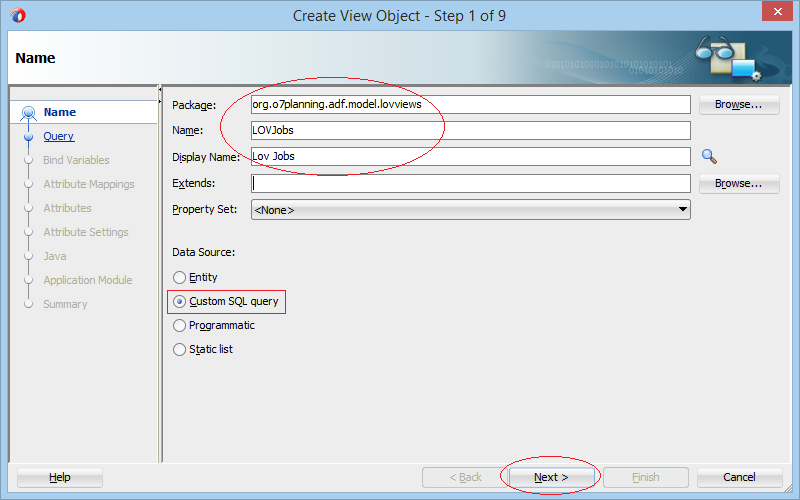800x500 pixels.
Task: Cancel the Create View Object wizard
Action: pos(739,478)
